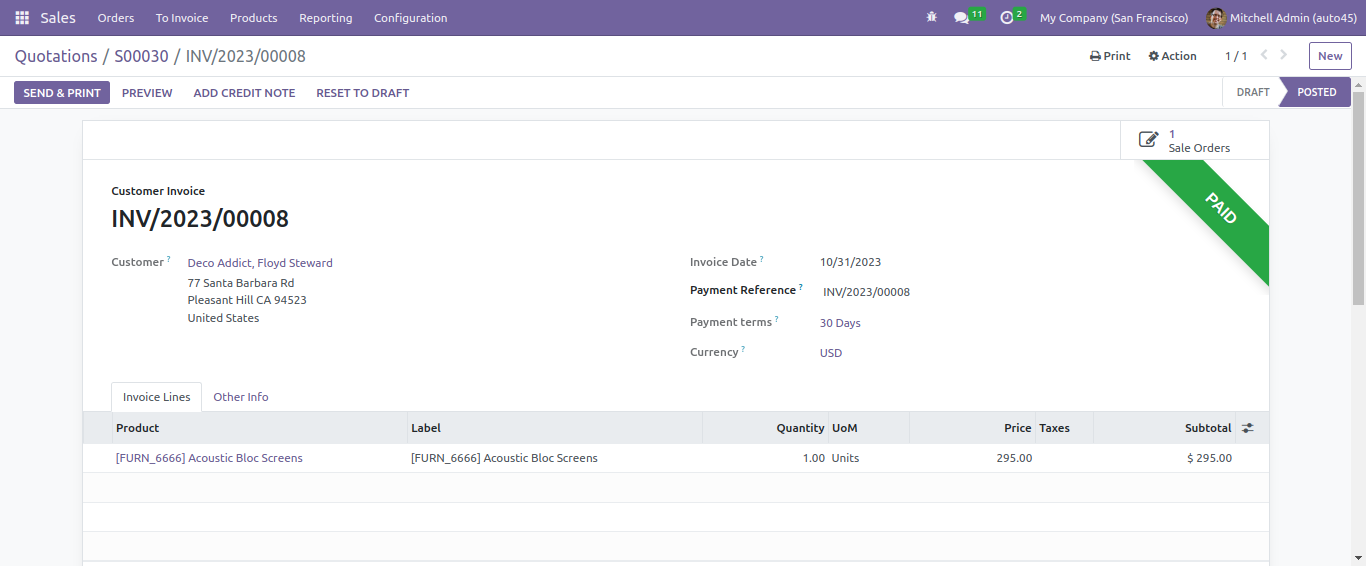Select the Draft status stage
This screenshot has width=1366, height=566.
click(x=1252, y=92)
